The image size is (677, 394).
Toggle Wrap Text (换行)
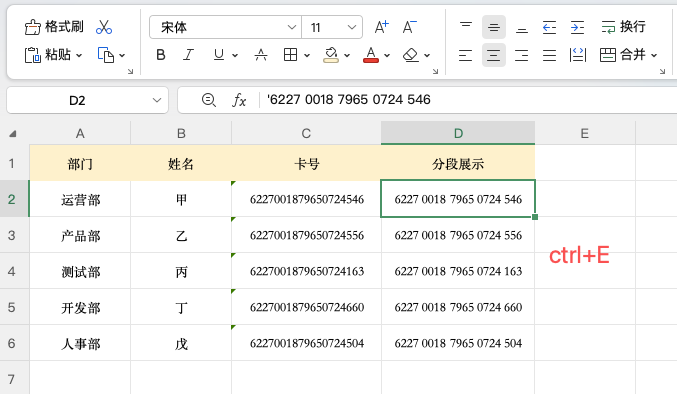(x=623, y=27)
